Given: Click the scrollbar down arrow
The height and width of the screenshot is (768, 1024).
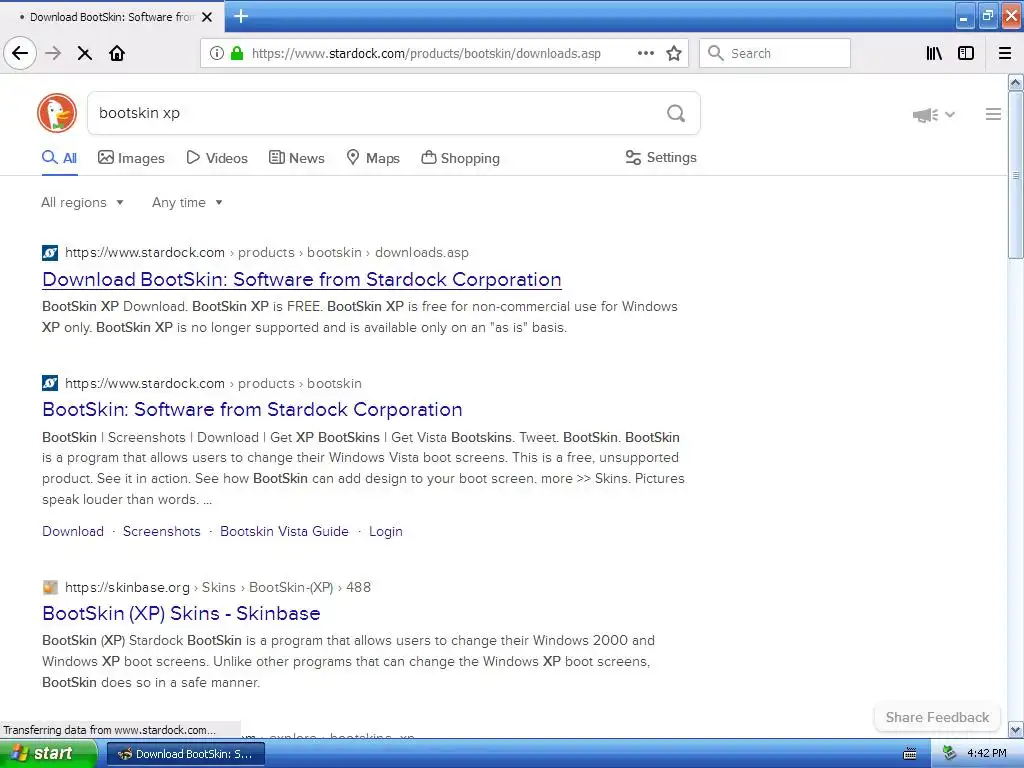Looking at the screenshot, I should [1016, 729].
